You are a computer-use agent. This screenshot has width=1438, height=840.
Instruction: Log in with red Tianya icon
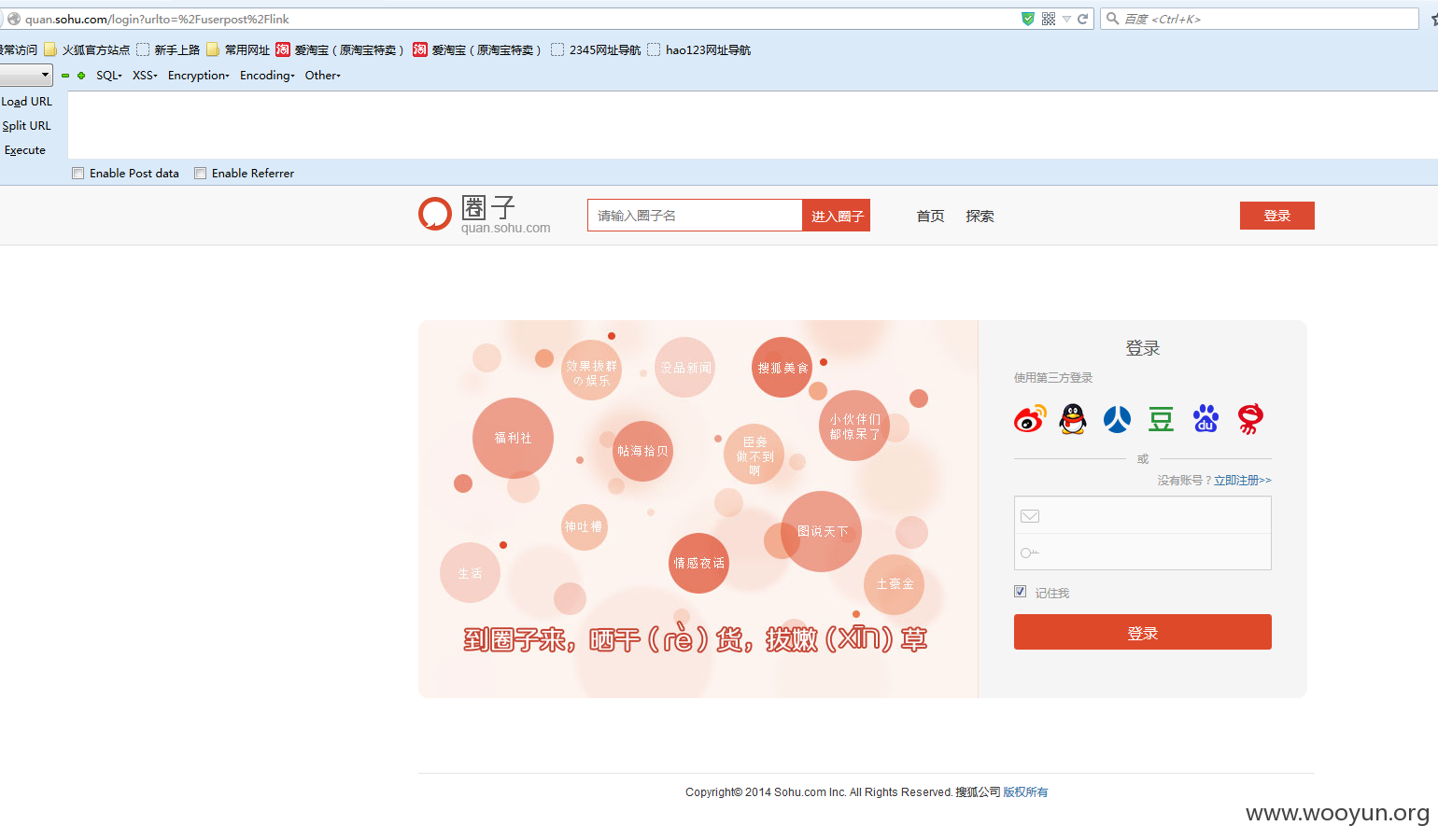(x=1250, y=419)
